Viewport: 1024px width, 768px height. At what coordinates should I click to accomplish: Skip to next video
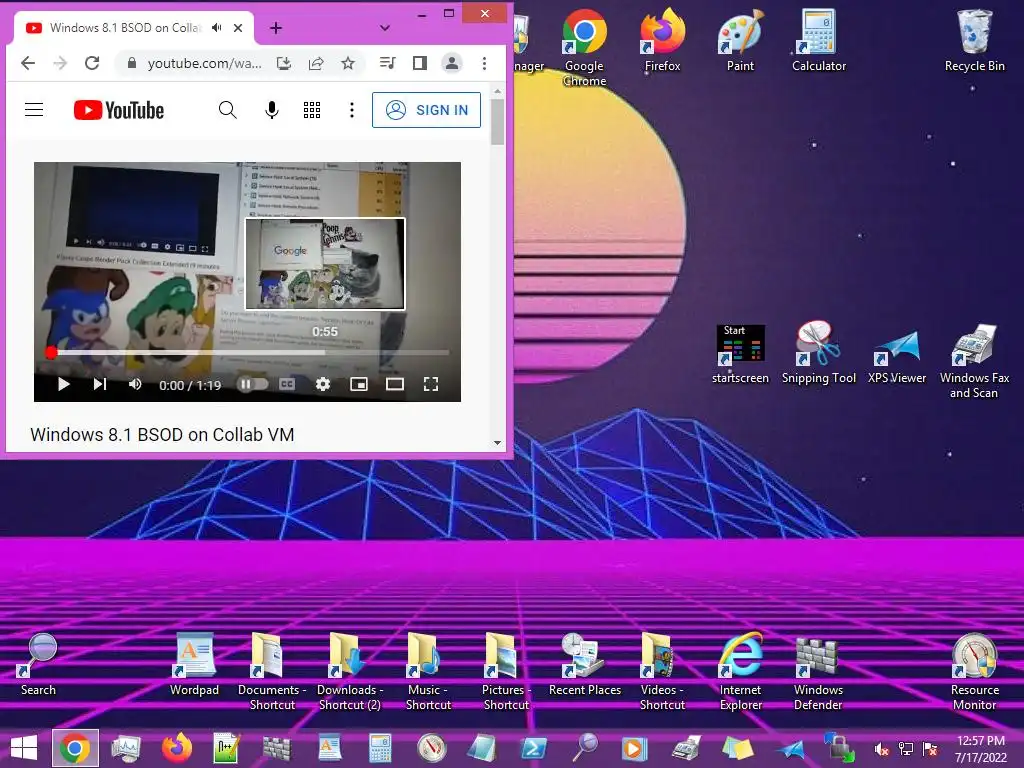(99, 385)
